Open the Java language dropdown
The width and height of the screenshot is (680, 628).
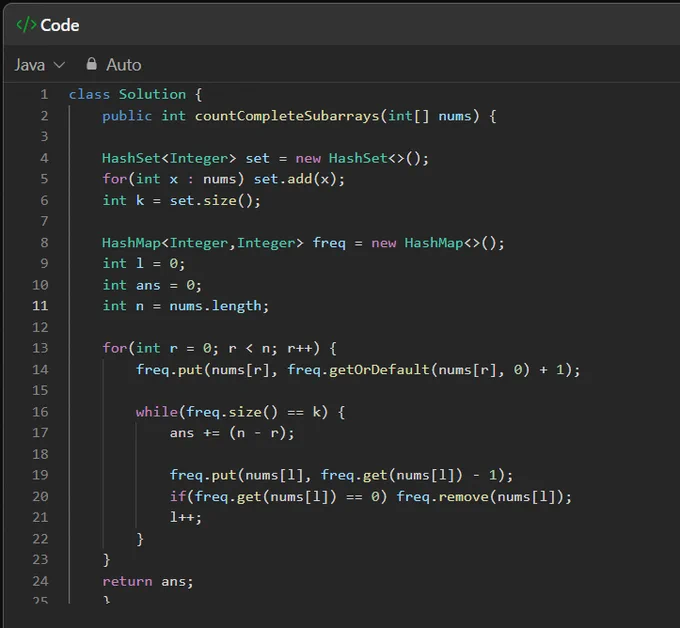[39, 65]
